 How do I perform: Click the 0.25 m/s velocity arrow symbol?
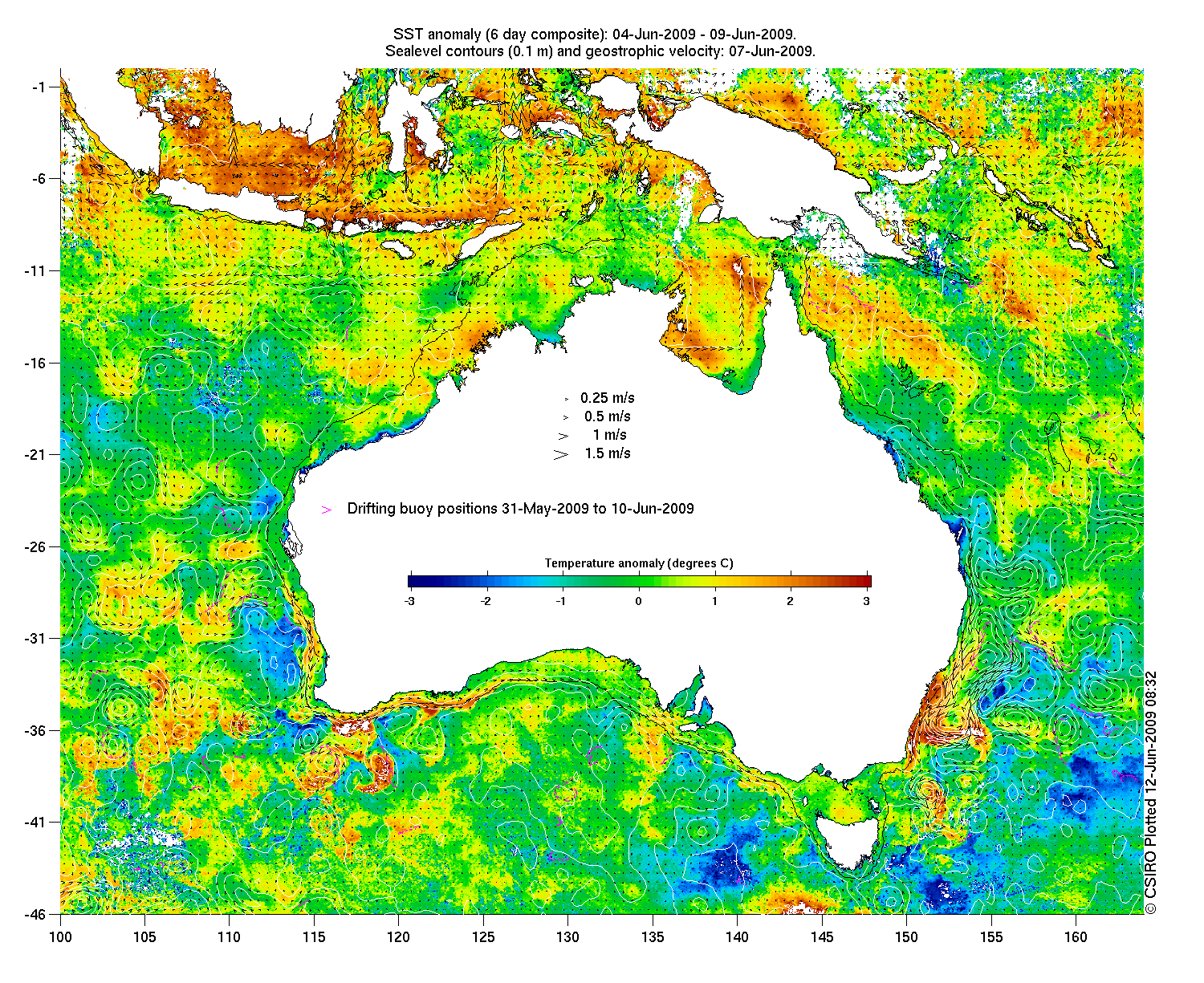[x=565, y=399]
